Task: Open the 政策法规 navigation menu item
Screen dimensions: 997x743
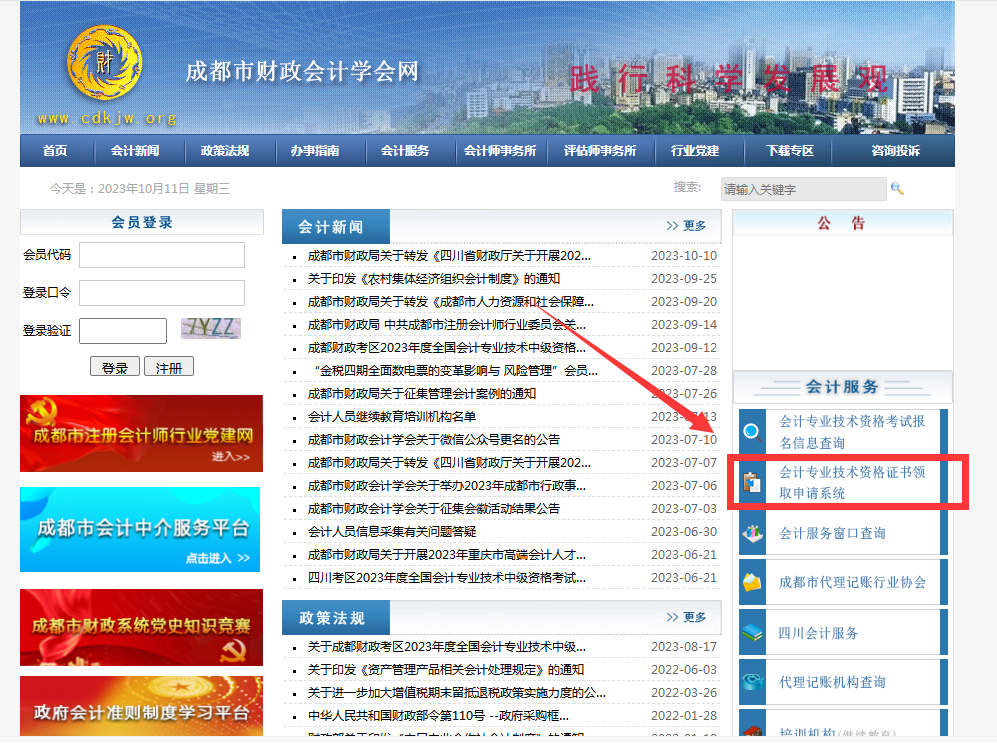Action: pyautogui.click(x=225, y=151)
